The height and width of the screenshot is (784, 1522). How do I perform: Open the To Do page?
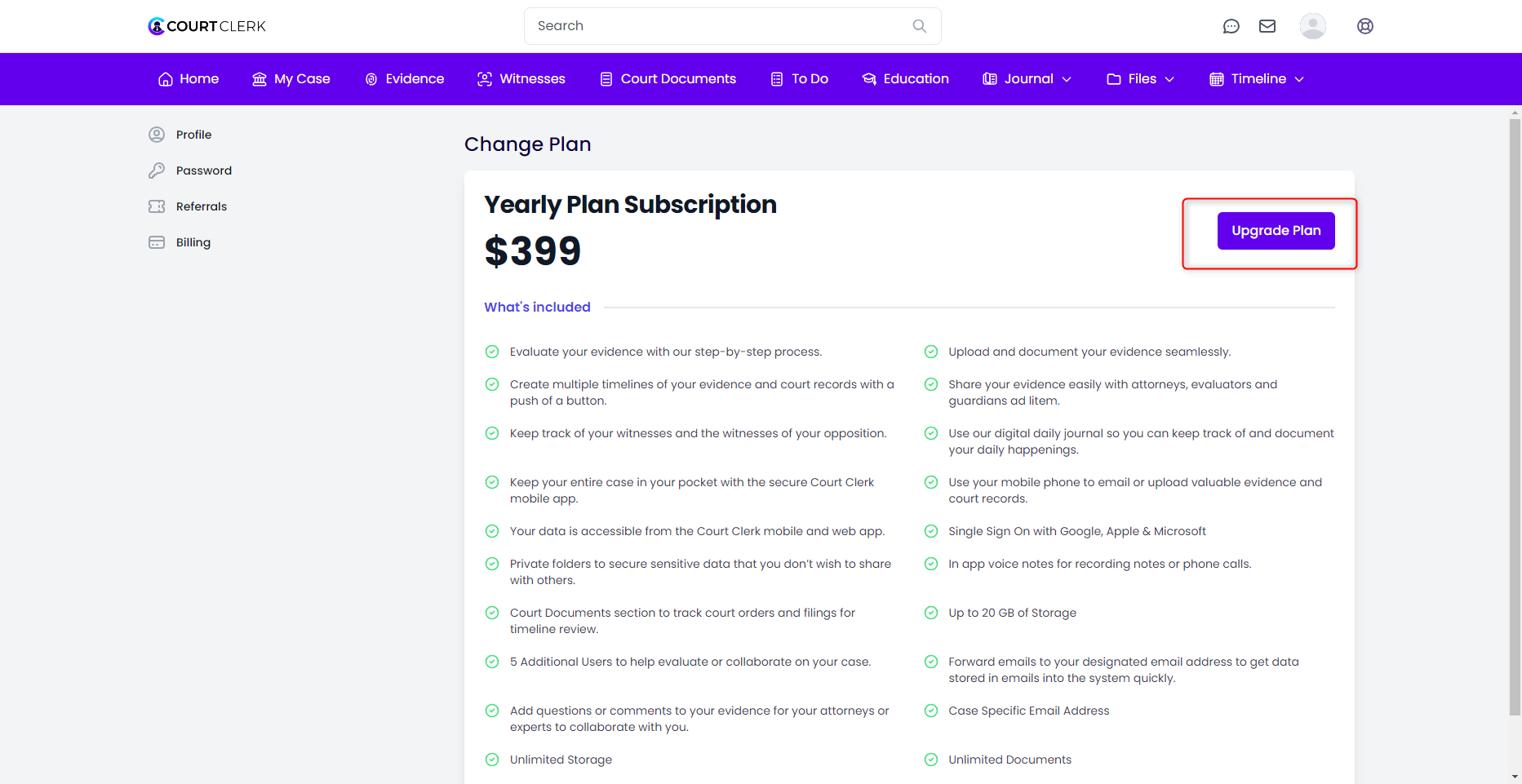point(800,79)
